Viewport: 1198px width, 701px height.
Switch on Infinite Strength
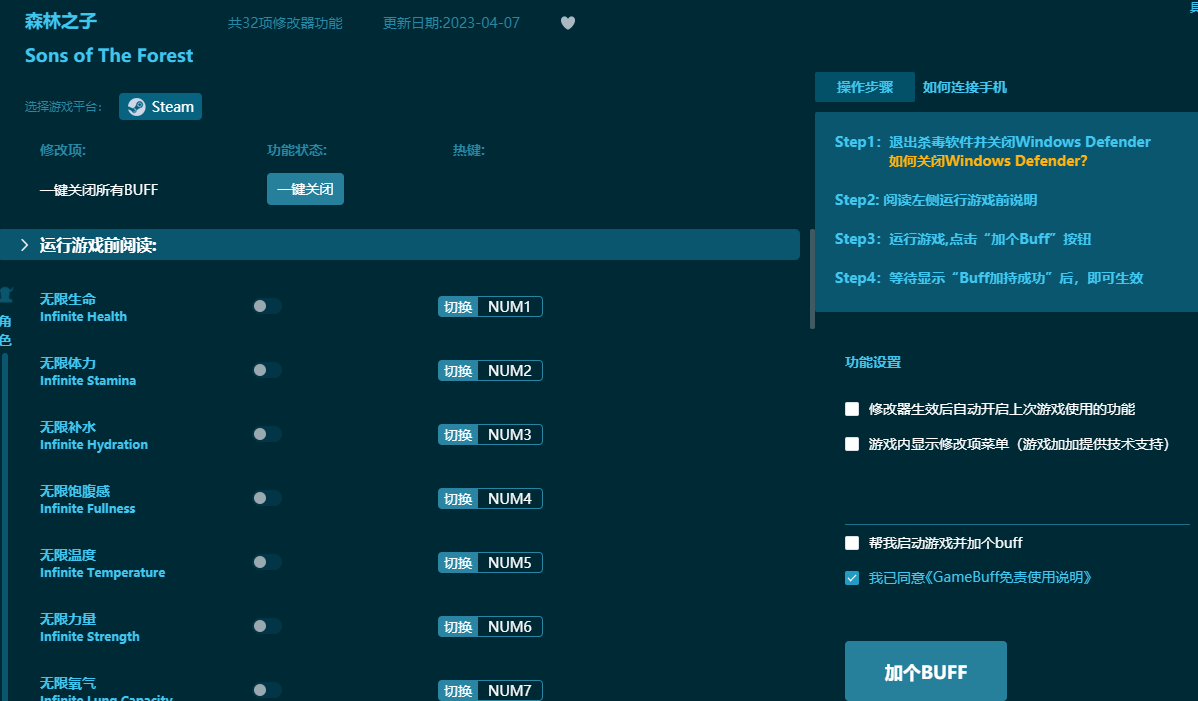pyautogui.click(x=267, y=627)
